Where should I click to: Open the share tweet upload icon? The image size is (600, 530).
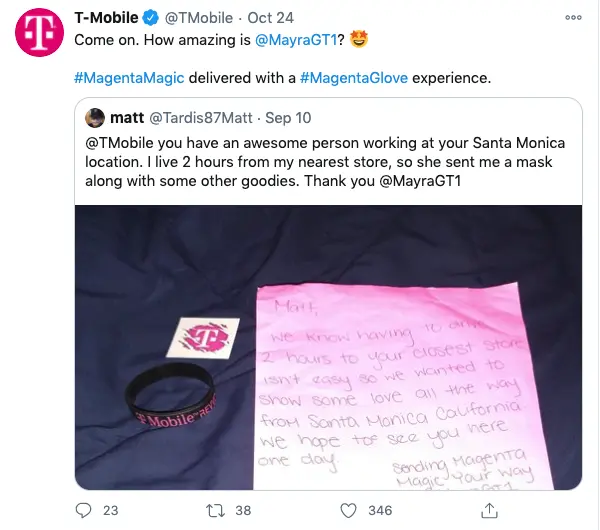(x=489, y=510)
